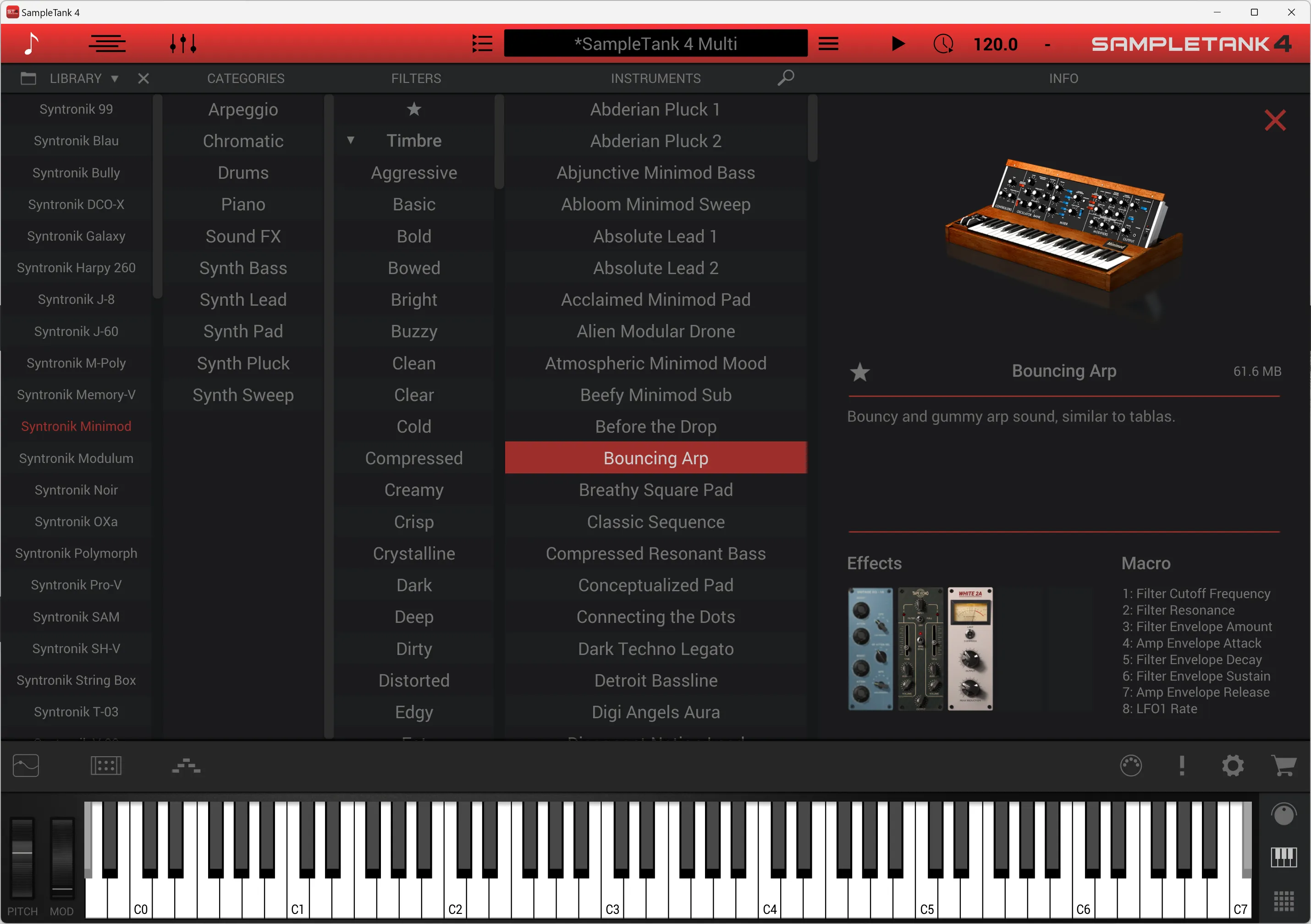Load the Detroit Bassline instrument
This screenshot has height=924, width=1311.
[655, 680]
